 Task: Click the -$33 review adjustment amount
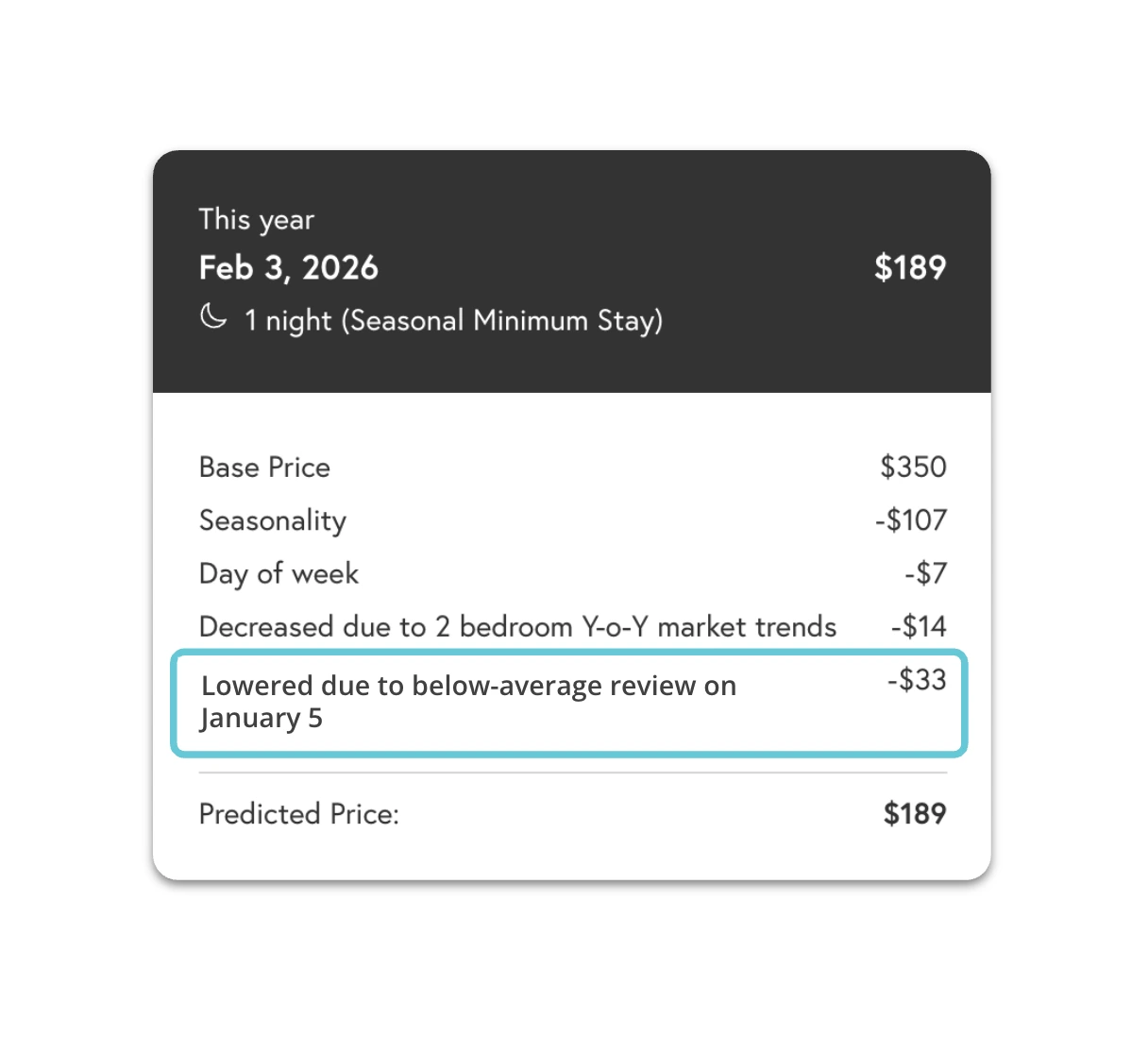pyautogui.click(x=917, y=680)
